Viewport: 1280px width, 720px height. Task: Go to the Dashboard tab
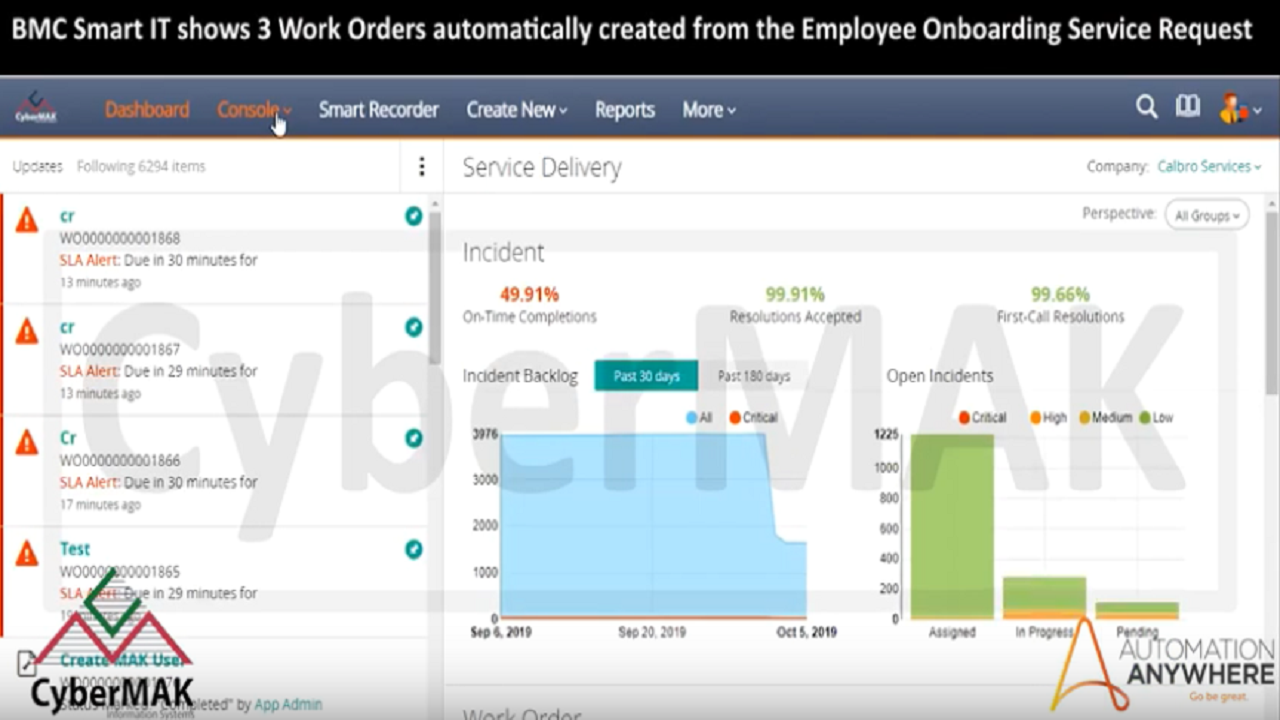tap(147, 110)
